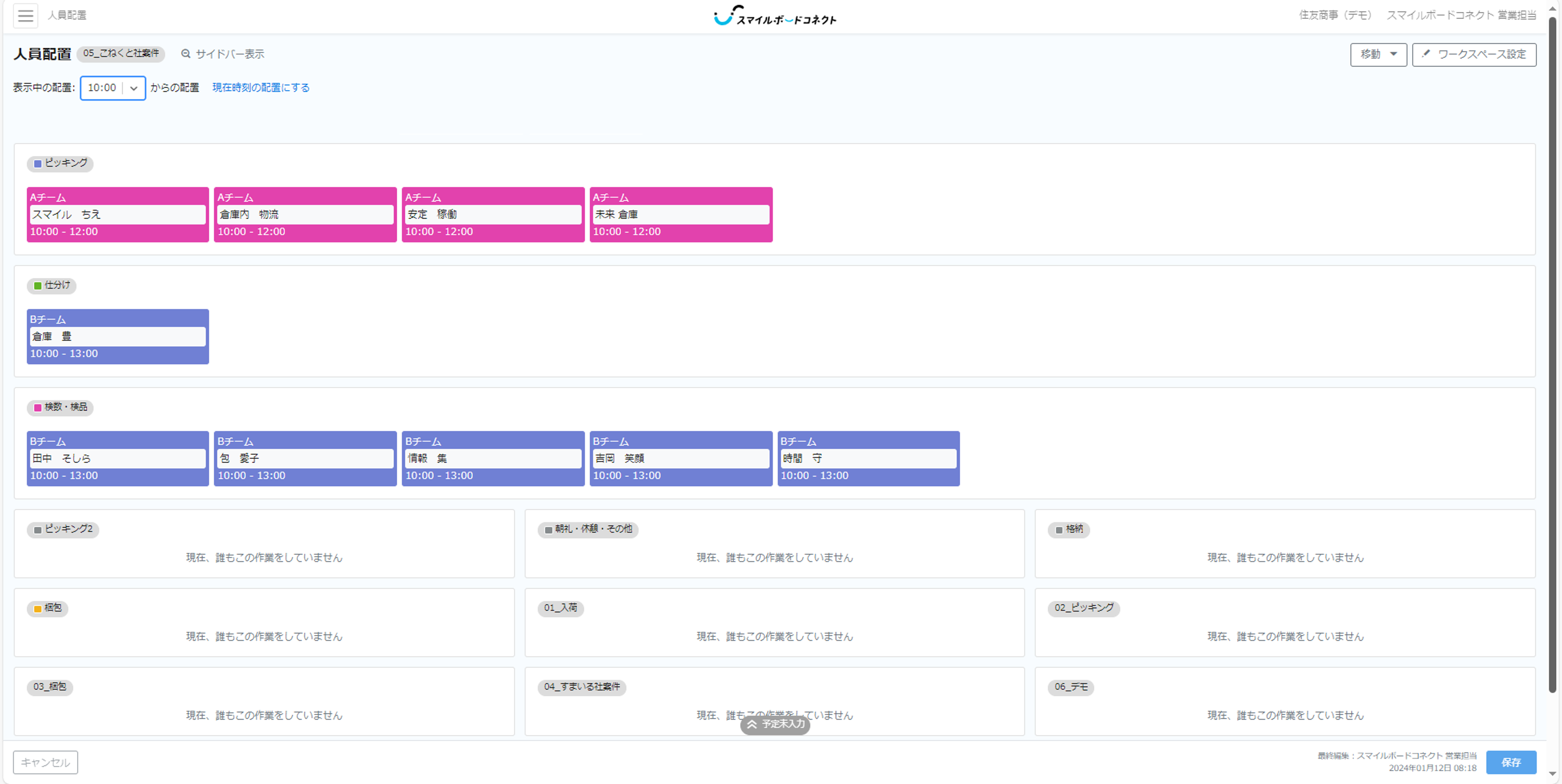This screenshot has height=784, width=1562.
Task: Click the SmileBoard Connect logo
Action: pyautogui.click(x=774, y=16)
